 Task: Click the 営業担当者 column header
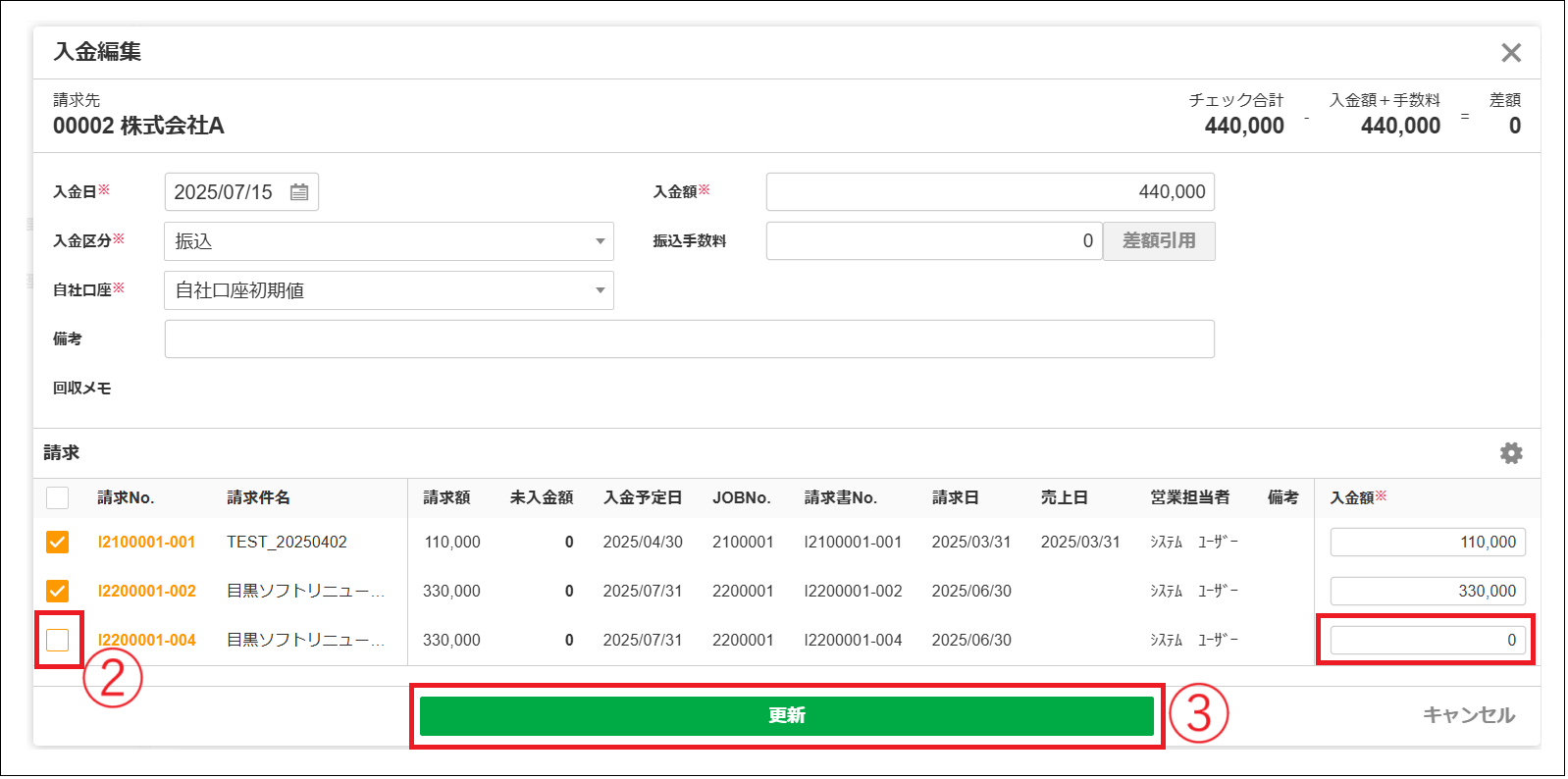1190,497
